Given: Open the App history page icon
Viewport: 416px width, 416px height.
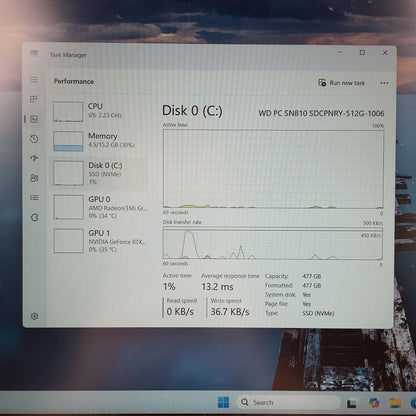Looking at the screenshot, I should click(x=34, y=139).
